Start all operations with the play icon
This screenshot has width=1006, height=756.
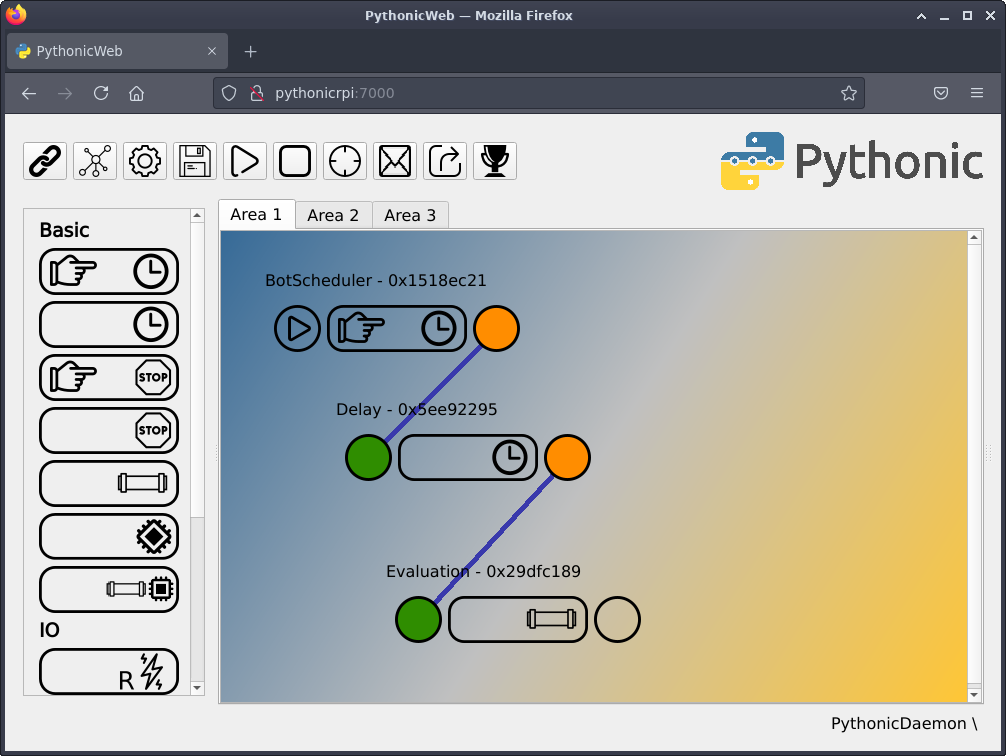coord(245,160)
